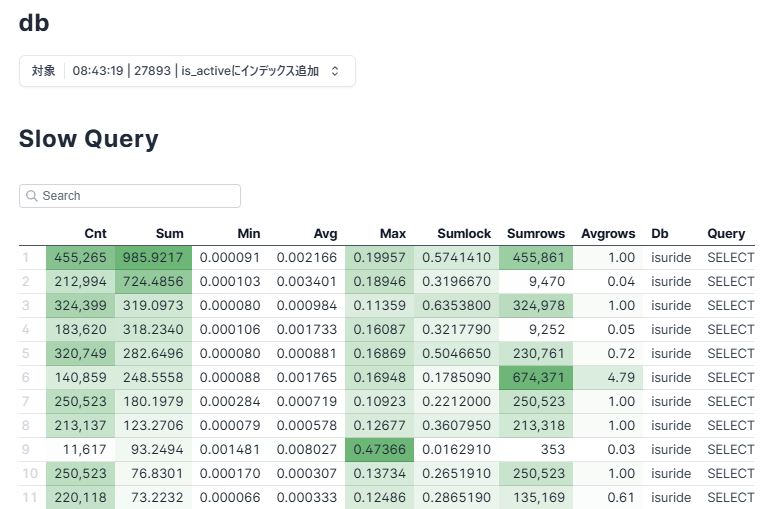Select the cell with count 455,265

tap(80, 258)
